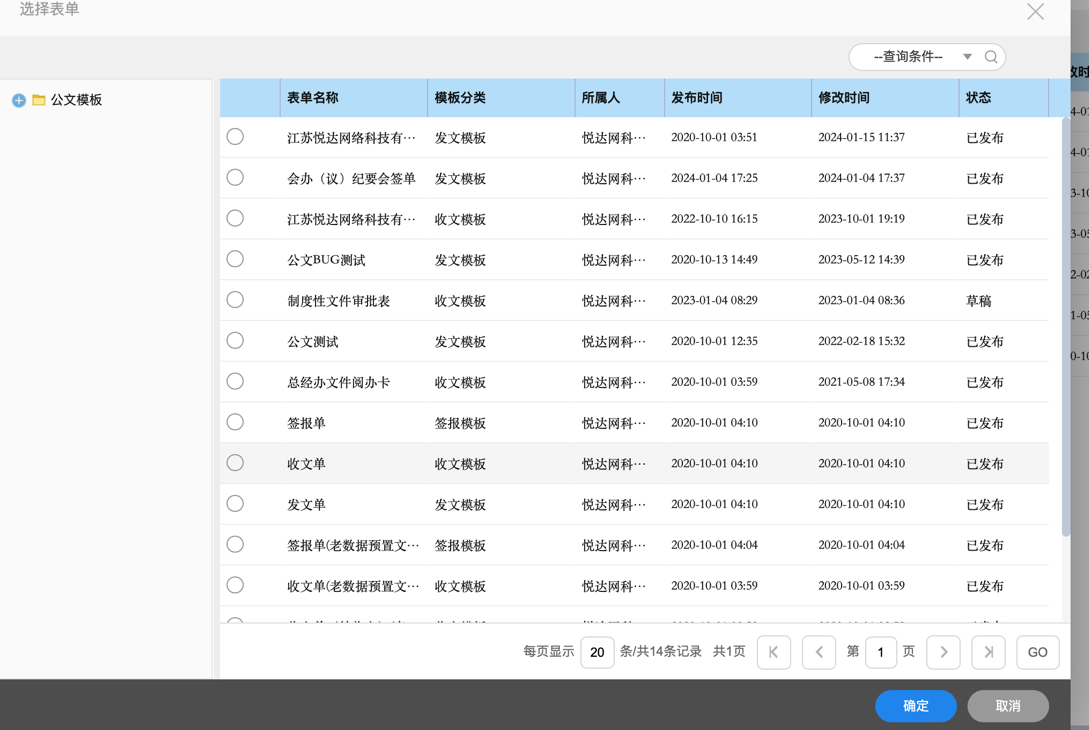
Task: Click the 公文模板 folder icon
Action: point(39,100)
